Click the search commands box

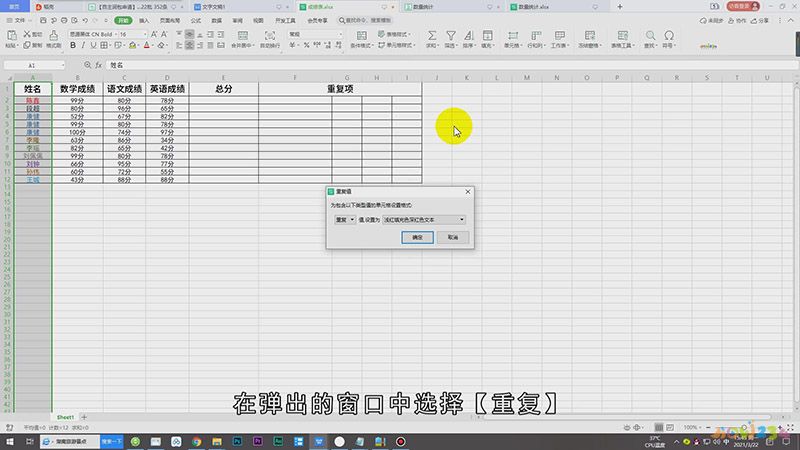[365, 20]
